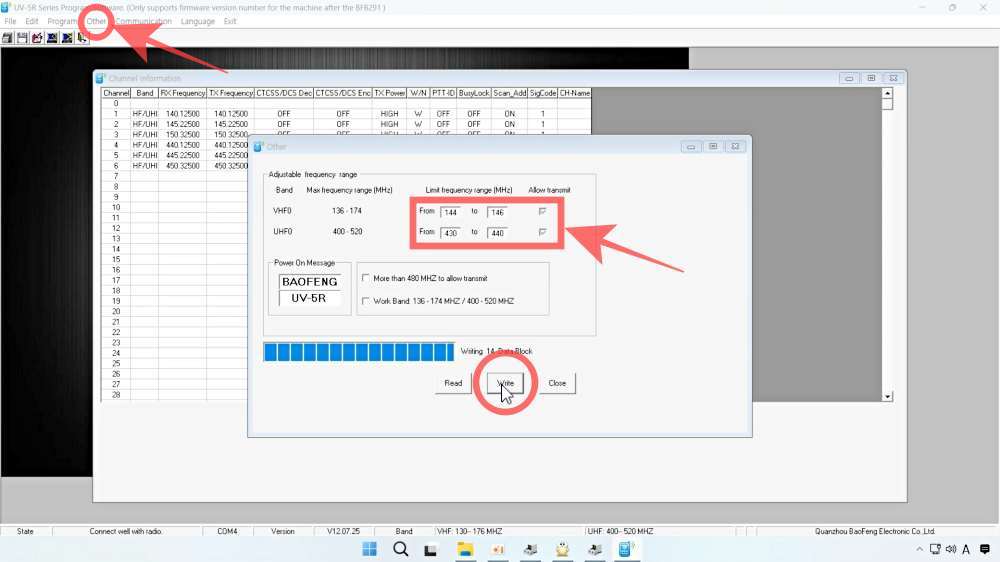Open the Windows Start menu
Viewport: 1000px width, 562px height.
369,549
